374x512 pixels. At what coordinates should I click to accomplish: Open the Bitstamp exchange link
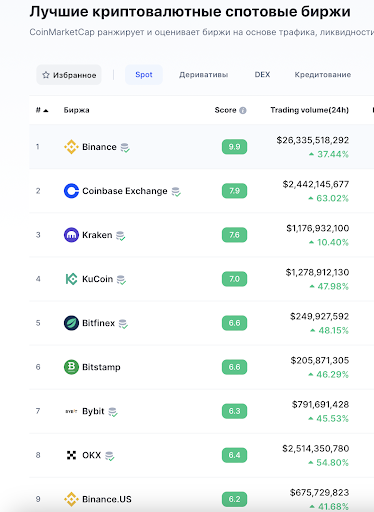coord(101,367)
